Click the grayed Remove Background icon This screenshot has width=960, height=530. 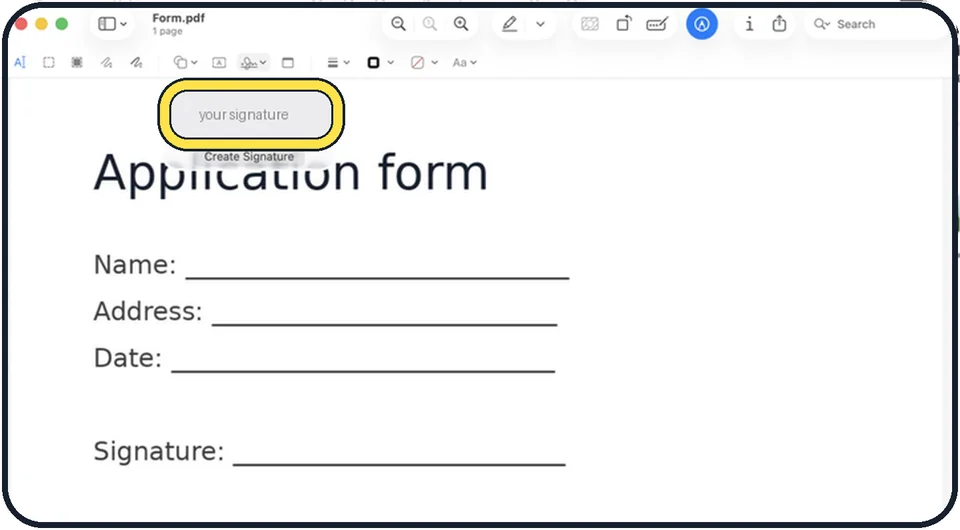click(x=590, y=24)
